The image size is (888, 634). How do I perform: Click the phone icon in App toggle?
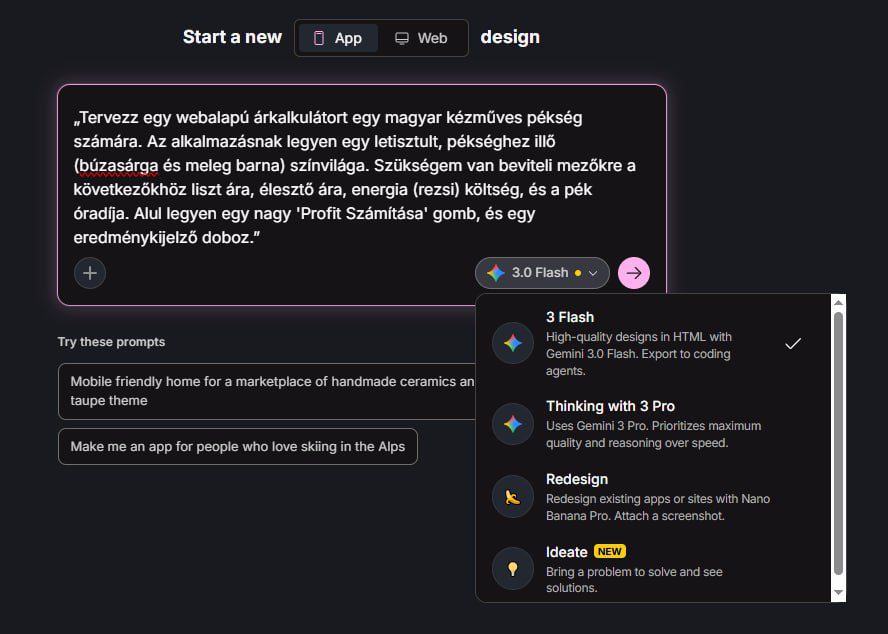319,38
